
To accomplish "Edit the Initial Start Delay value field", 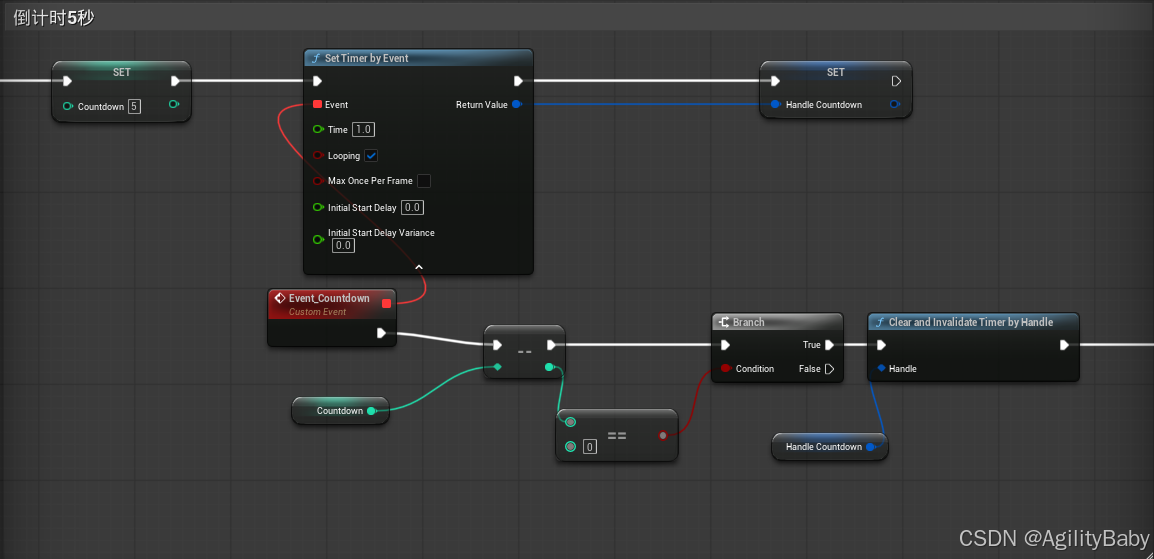I will (x=412, y=207).
